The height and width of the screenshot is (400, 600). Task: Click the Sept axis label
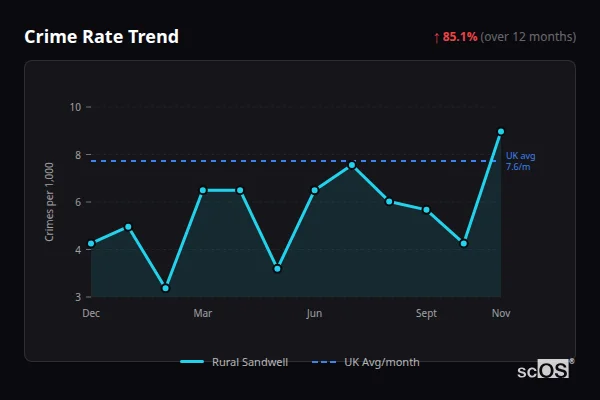click(426, 313)
